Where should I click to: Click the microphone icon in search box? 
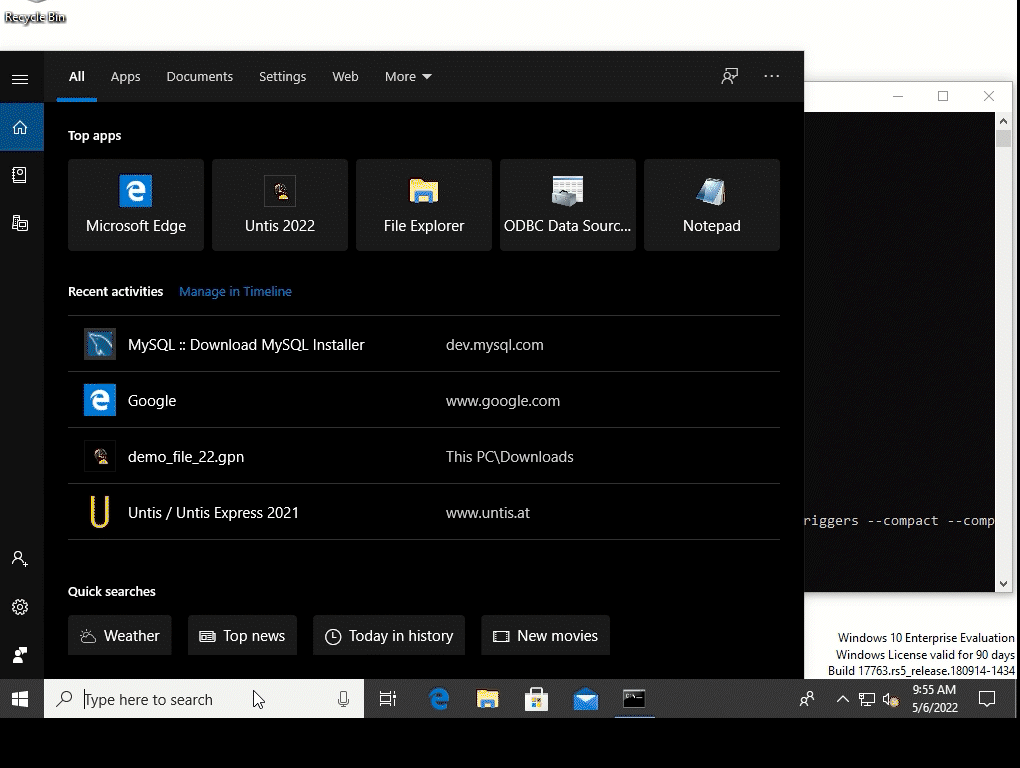(343, 700)
